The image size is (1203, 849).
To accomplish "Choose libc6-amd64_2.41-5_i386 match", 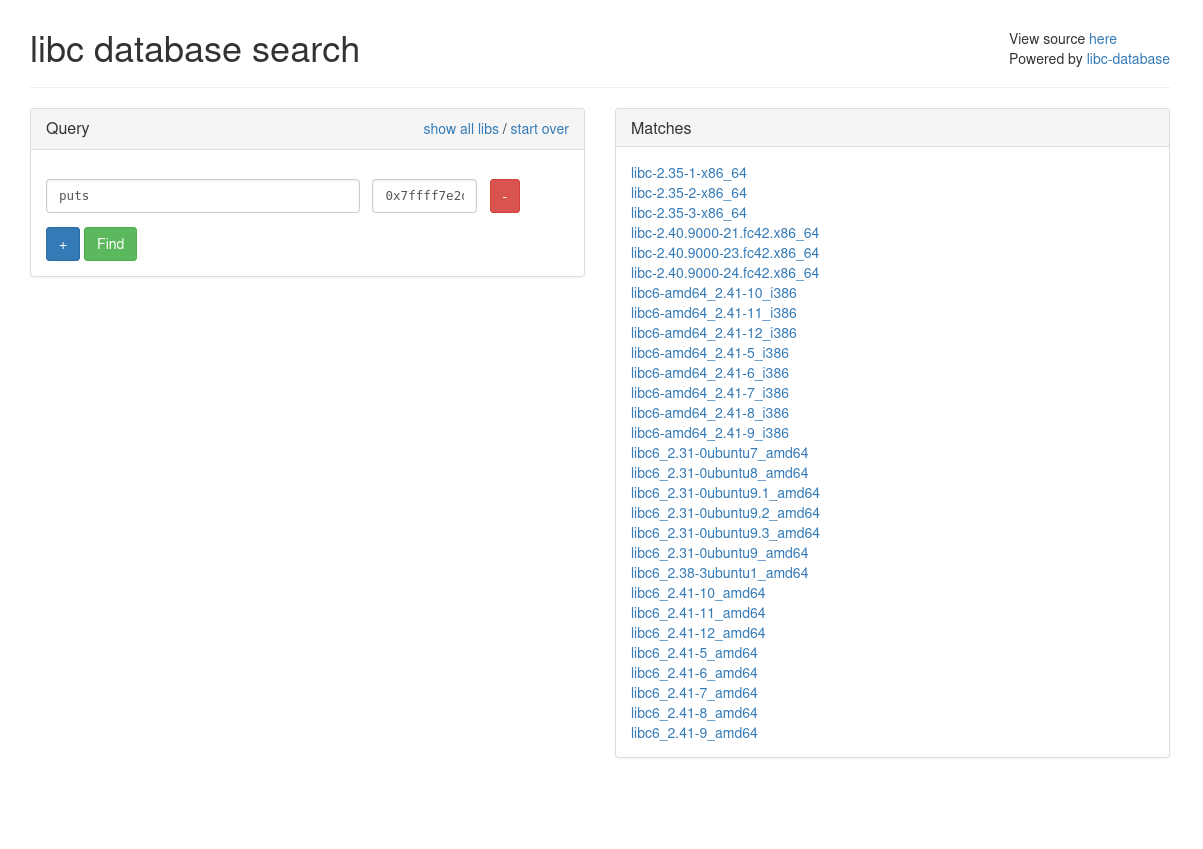I will pyautogui.click(x=709, y=353).
